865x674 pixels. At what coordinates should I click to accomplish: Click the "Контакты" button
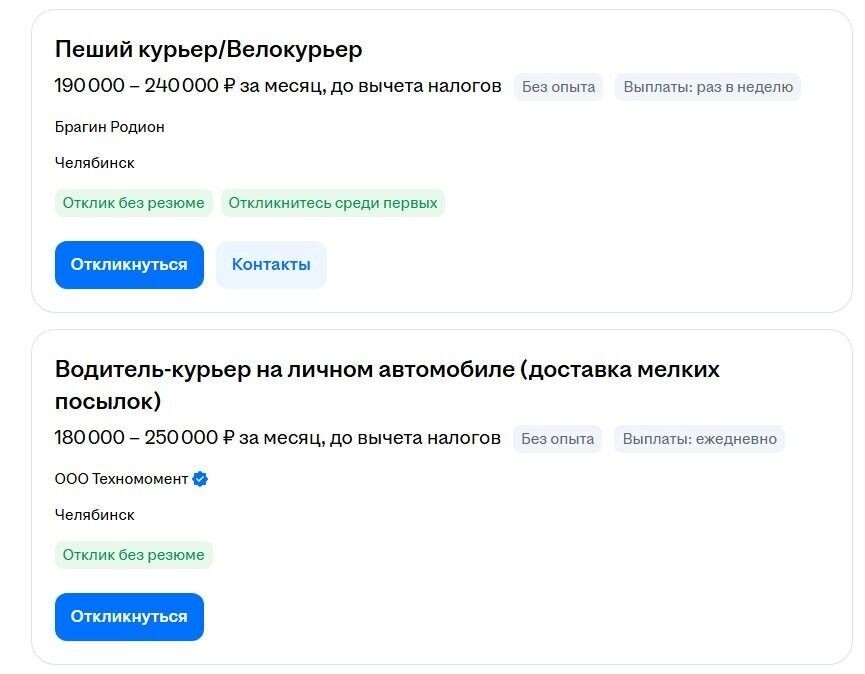tap(271, 264)
